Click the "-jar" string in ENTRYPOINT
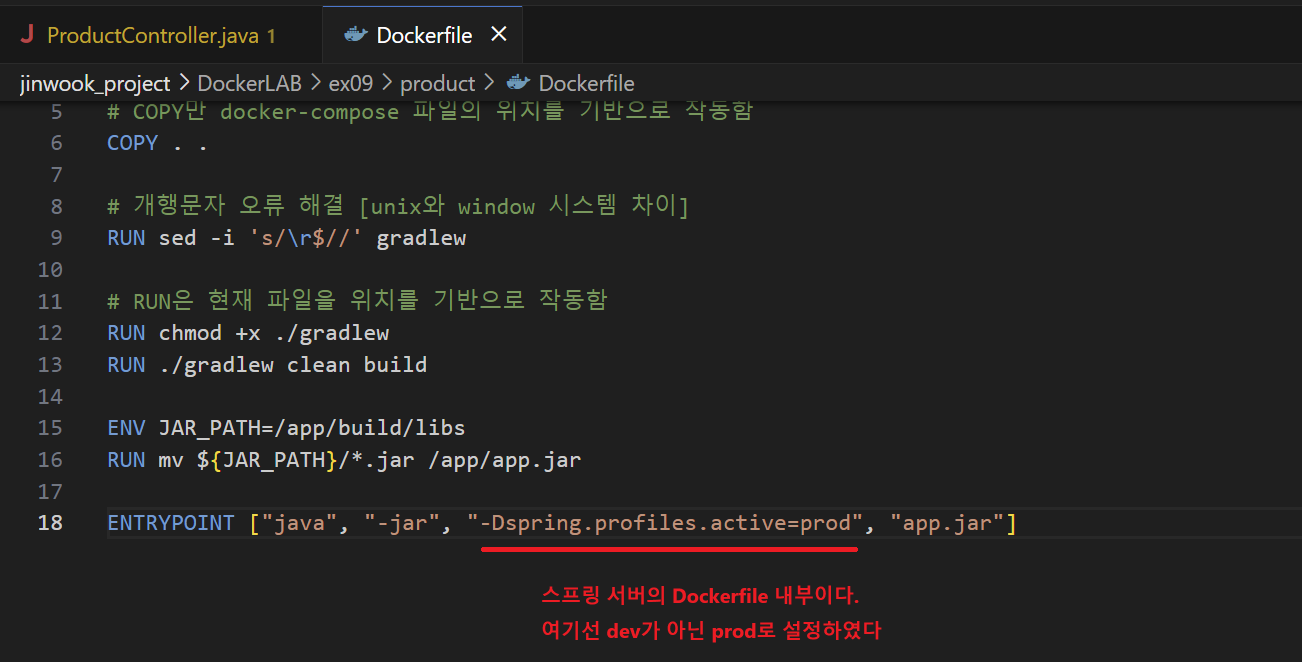This screenshot has height=662, width=1302. 402,522
